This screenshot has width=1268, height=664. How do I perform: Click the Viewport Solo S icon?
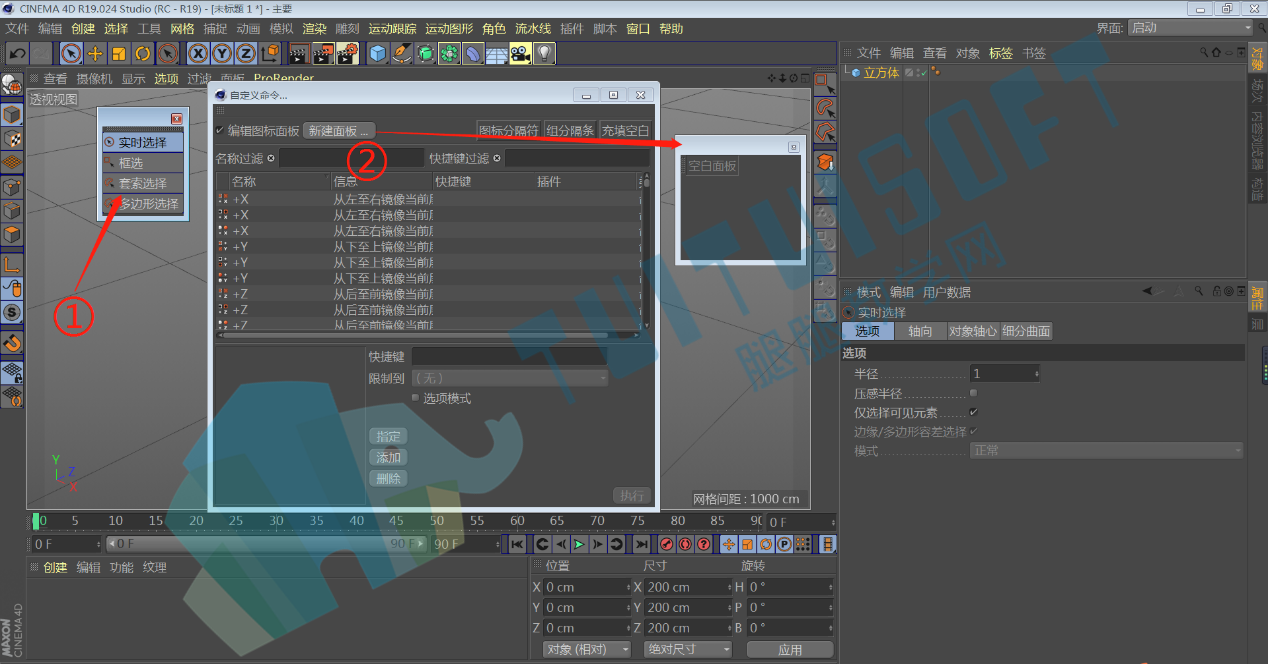point(12,313)
